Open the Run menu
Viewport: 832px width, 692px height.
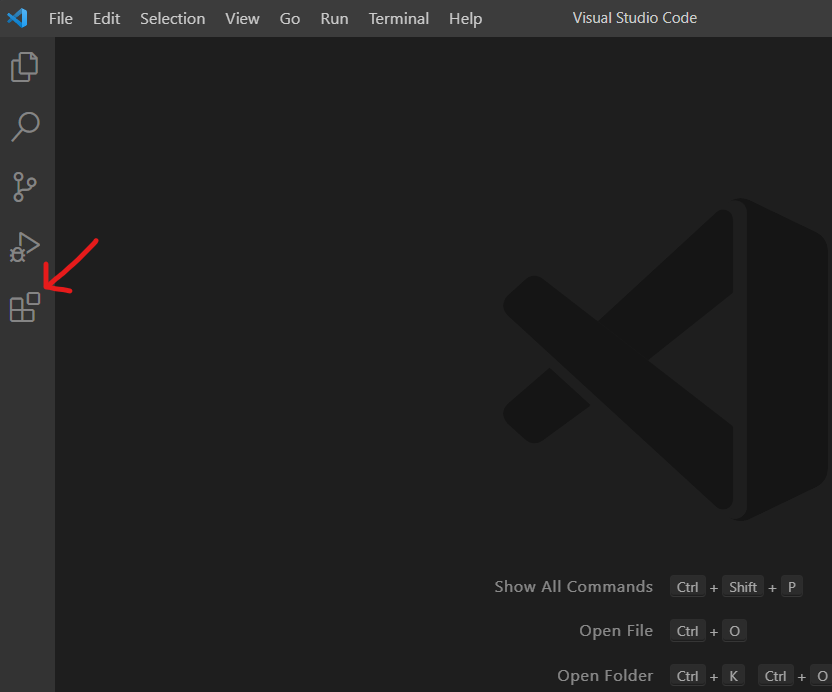point(334,18)
